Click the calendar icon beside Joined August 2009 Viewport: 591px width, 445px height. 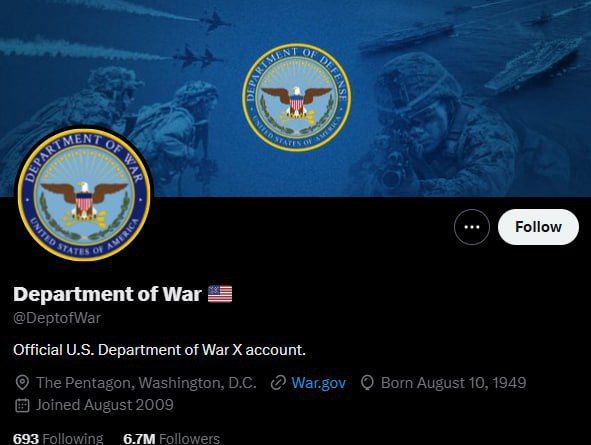[22, 405]
